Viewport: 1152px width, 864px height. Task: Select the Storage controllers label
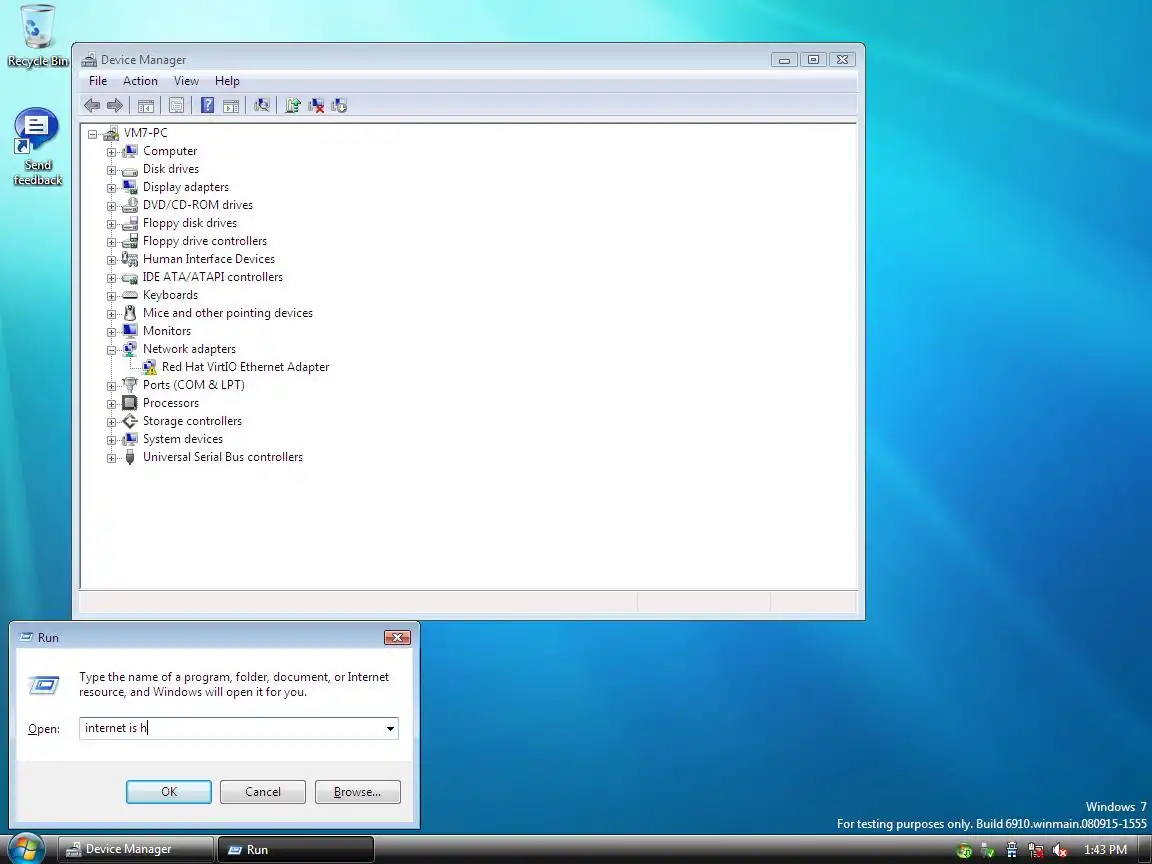192,421
